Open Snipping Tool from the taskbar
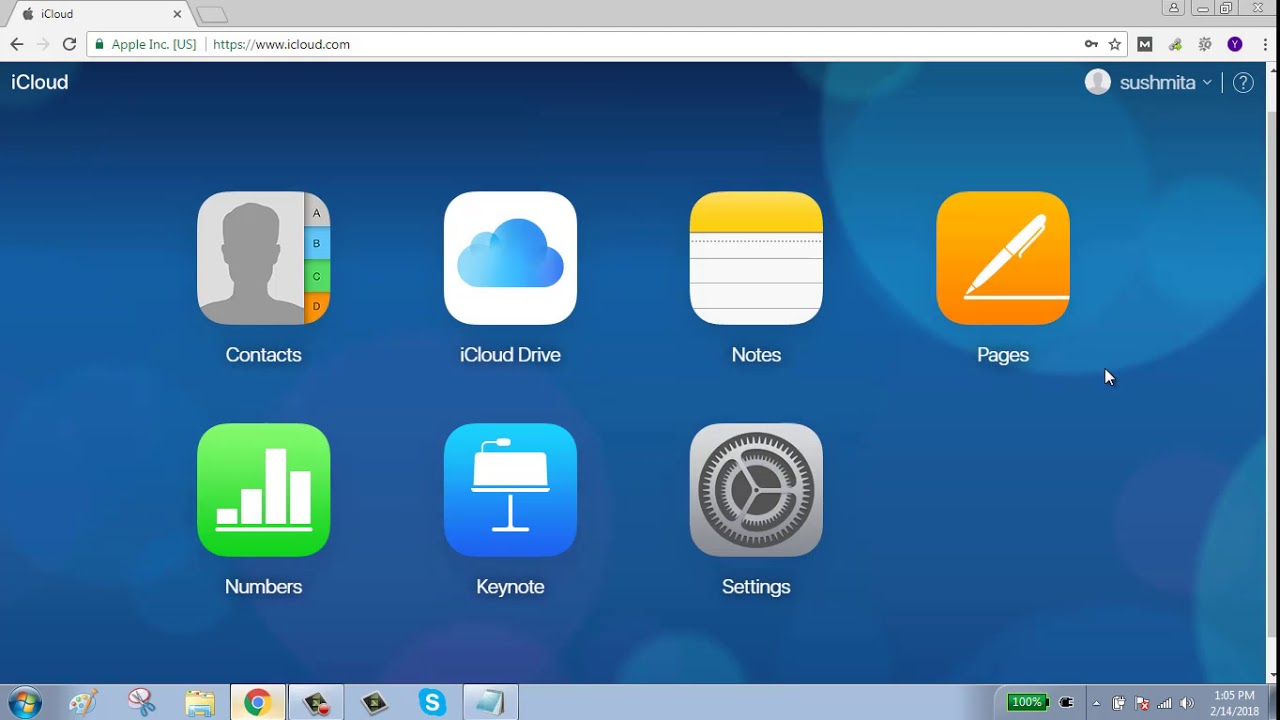The image size is (1280, 720). point(142,702)
